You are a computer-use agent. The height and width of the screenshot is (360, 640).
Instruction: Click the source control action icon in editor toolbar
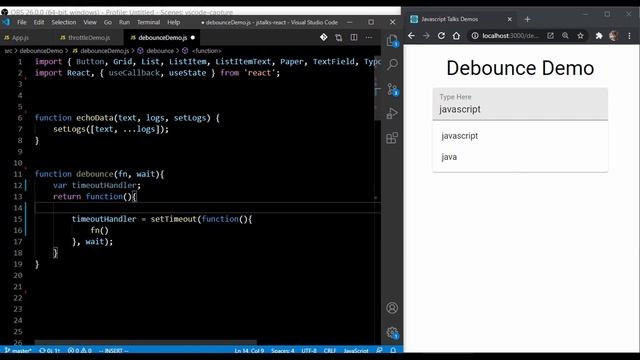tap(323, 38)
